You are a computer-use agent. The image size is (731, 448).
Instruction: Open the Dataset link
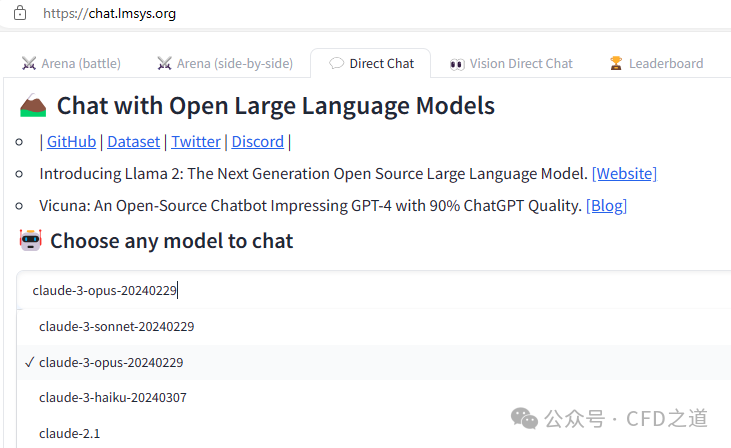click(x=133, y=141)
